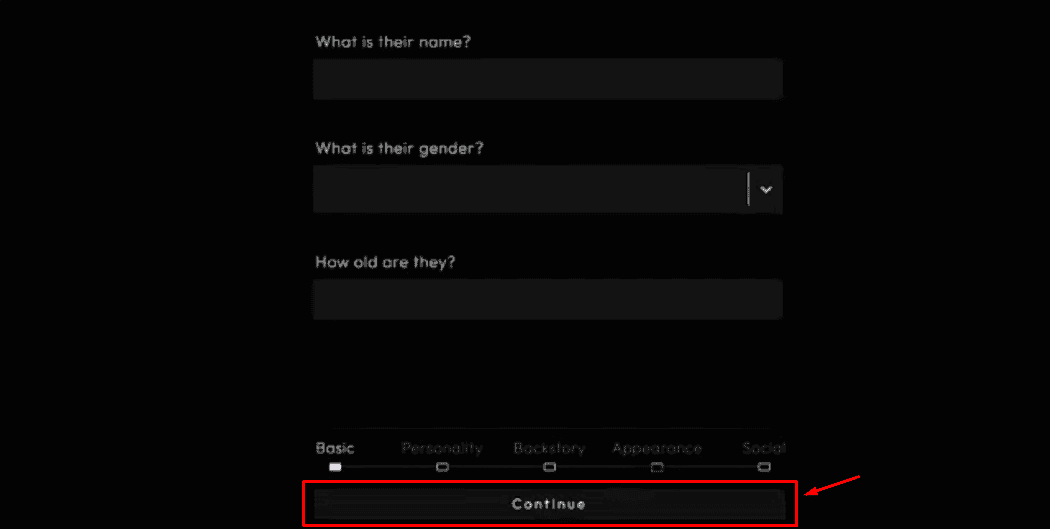Screen dimensions: 1050x529
Task: Click the Basic progress marker icon
Action: coord(335,467)
